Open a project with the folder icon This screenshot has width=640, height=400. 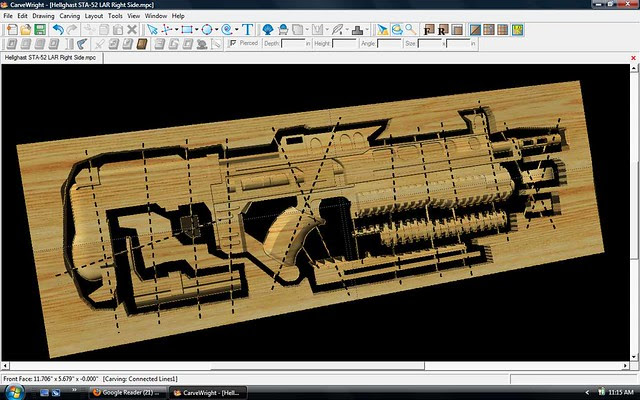click(26, 29)
